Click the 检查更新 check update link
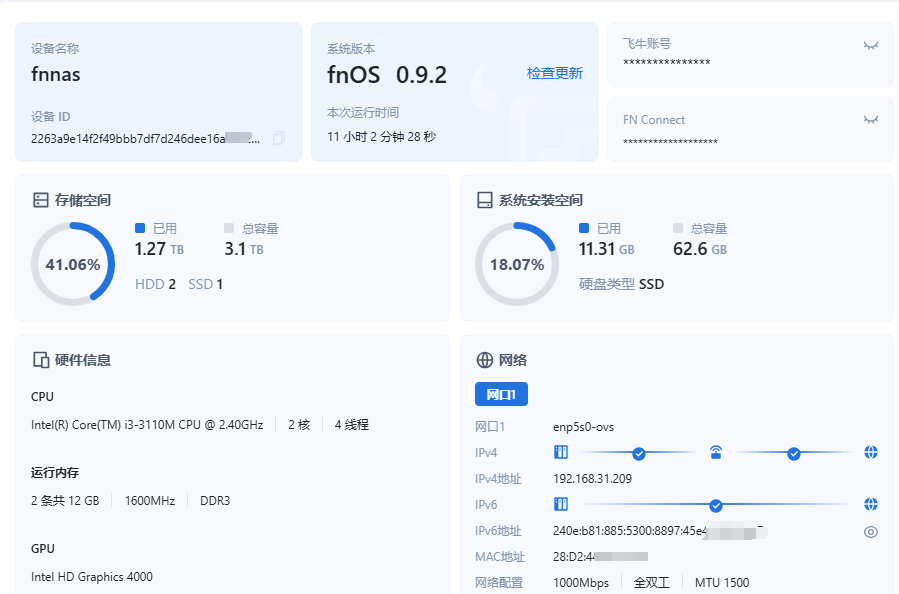Image resolution: width=899 pixels, height=594 pixels. coord(554,74)
